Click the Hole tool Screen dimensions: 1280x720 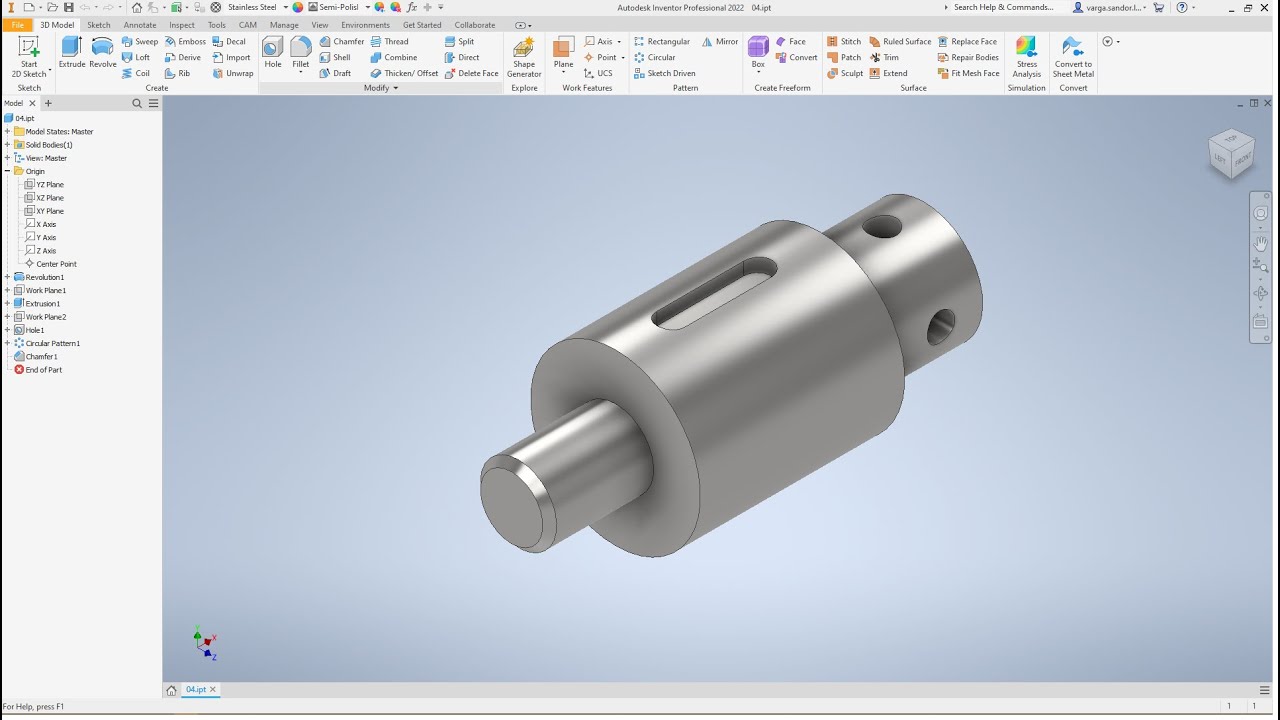click(x=273, y=53)
